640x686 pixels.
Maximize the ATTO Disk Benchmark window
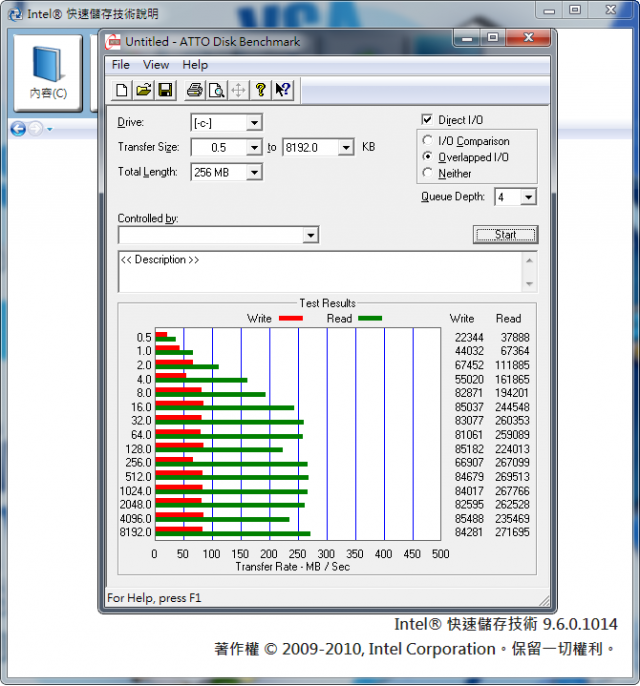tap(493, 38)
